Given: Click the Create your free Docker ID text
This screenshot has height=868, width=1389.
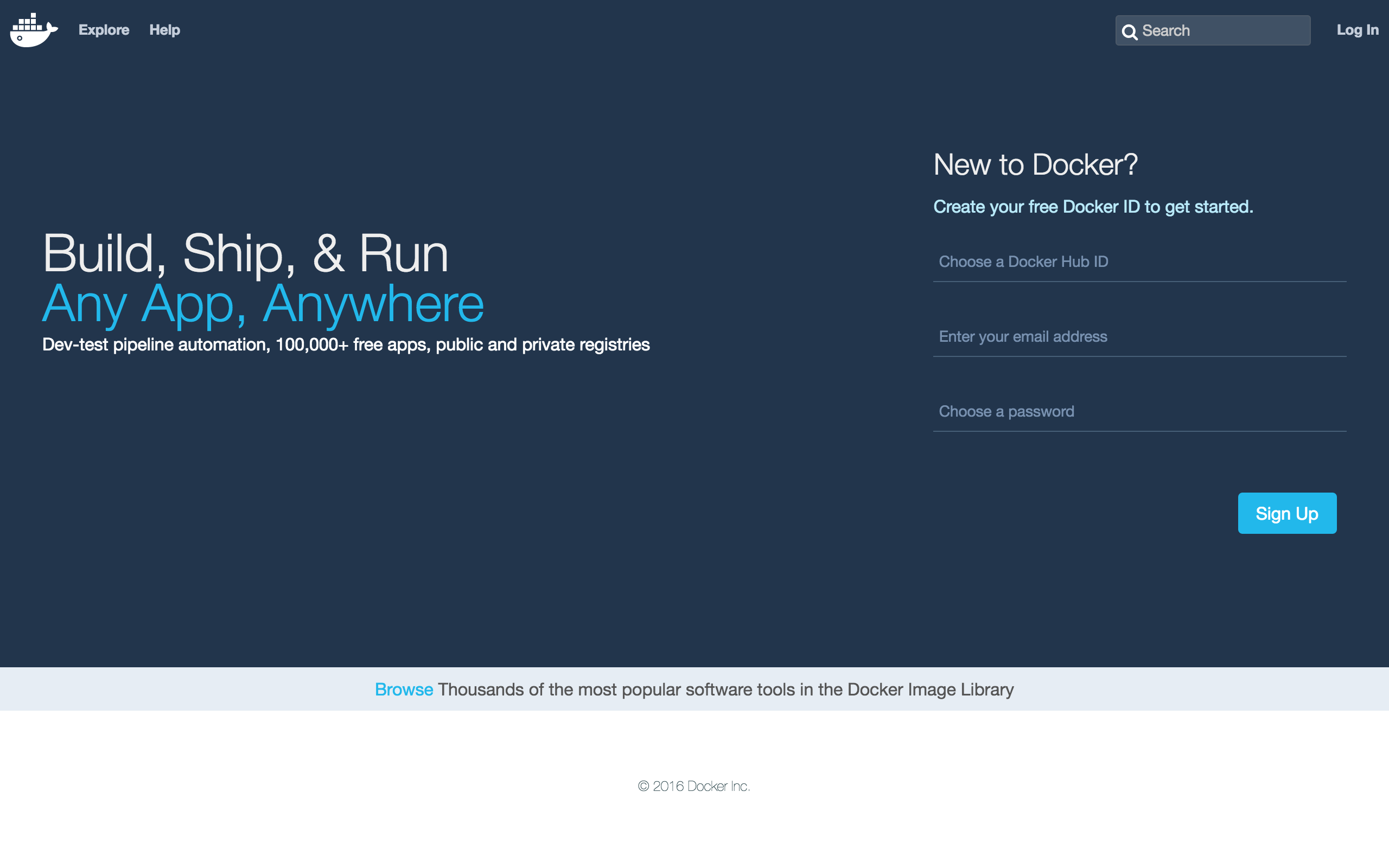Looking at the screenshot, I should (x=1093, y=207).
